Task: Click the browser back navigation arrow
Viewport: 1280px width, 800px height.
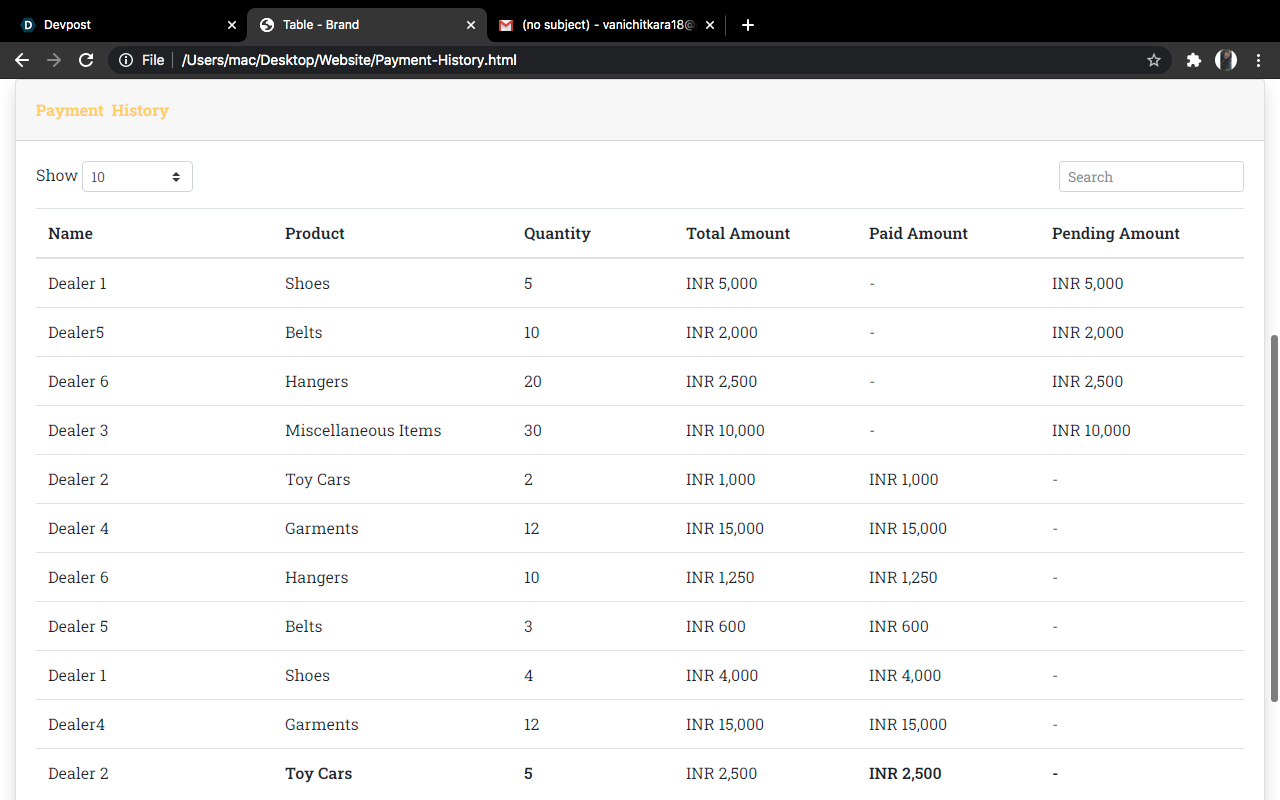Action: click(22, 60)
